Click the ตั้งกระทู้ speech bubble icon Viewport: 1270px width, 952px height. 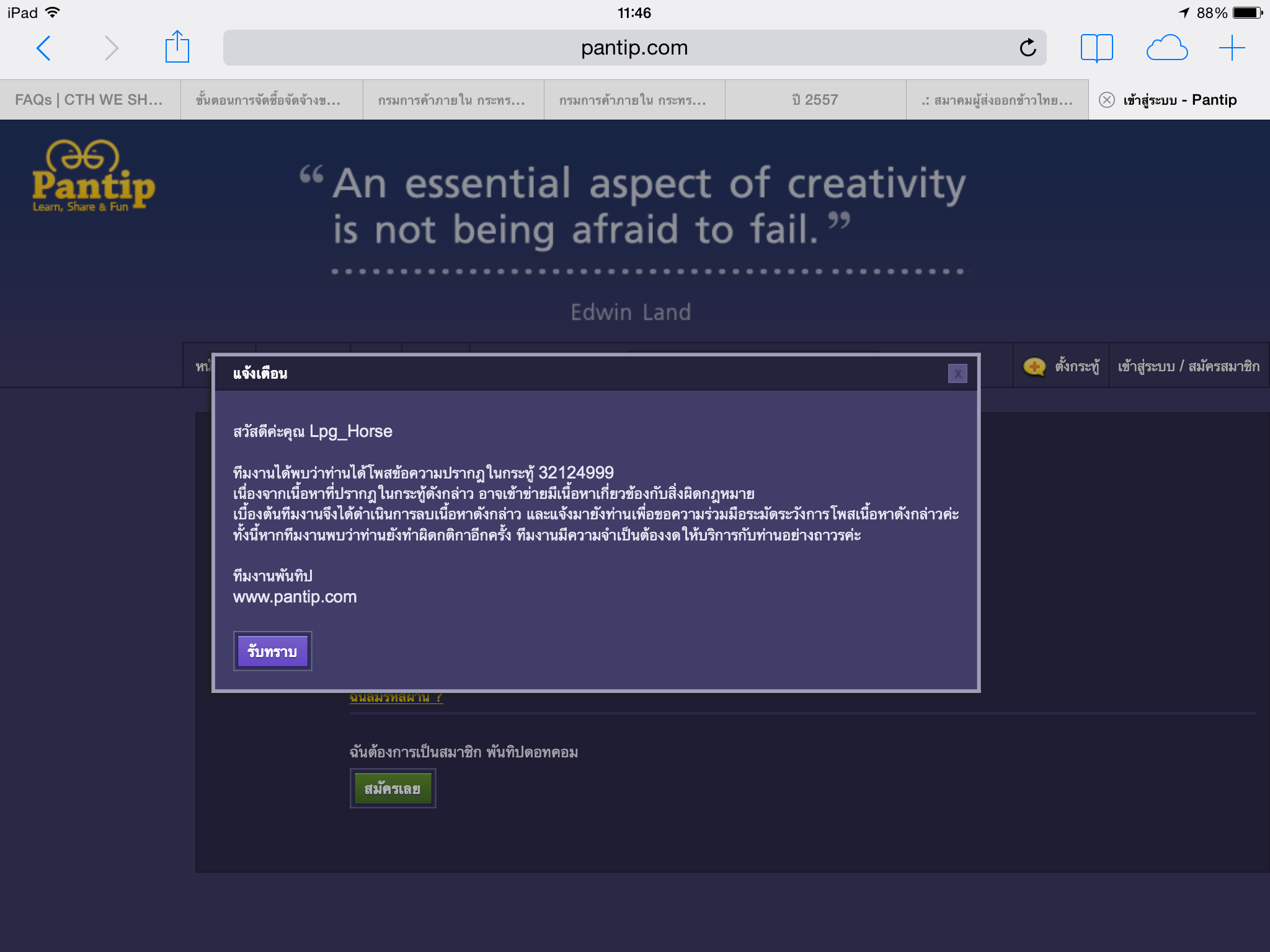[x=1034, y=367]
